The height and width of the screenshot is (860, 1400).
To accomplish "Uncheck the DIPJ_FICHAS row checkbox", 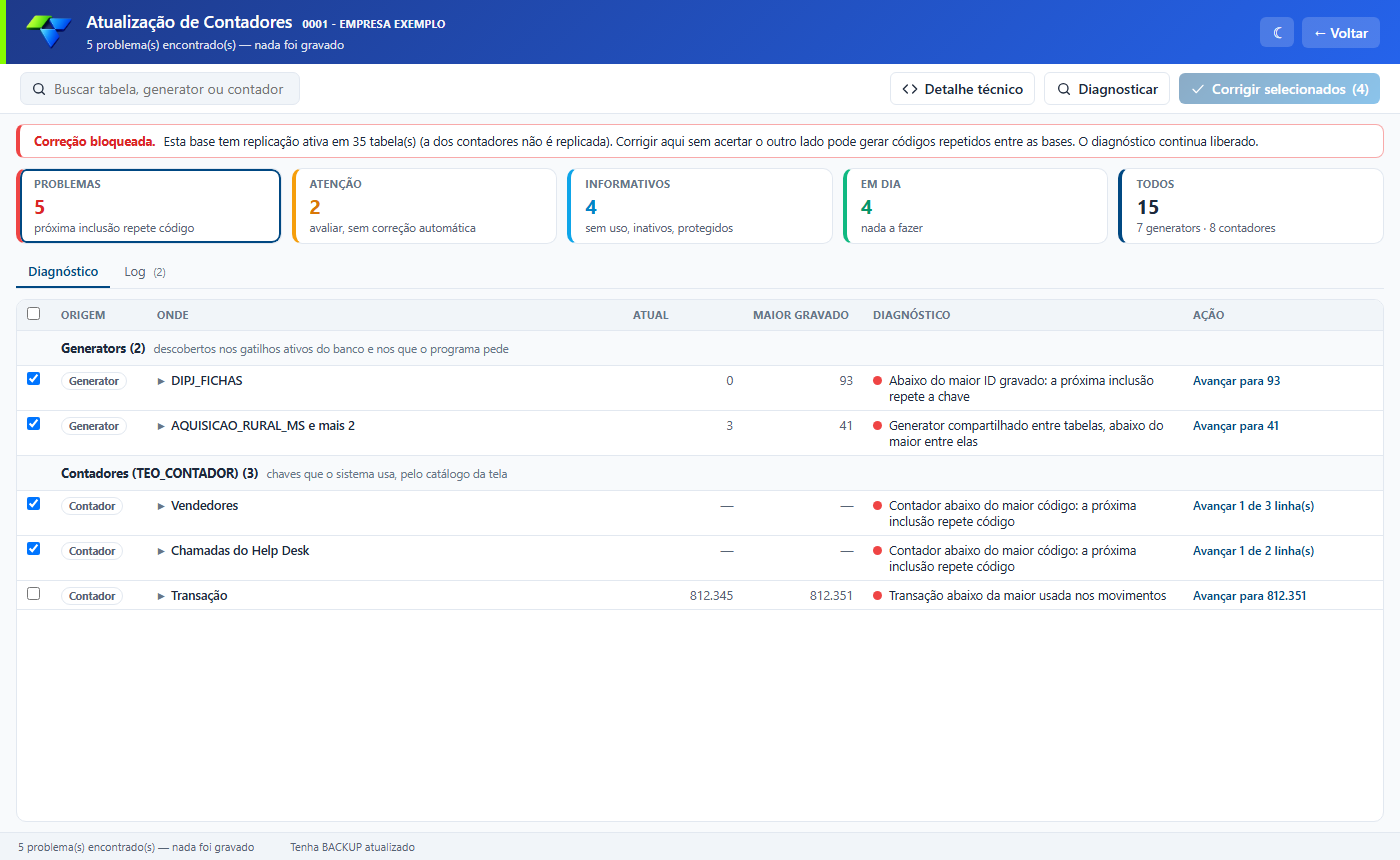I will (x=34, y=379).
